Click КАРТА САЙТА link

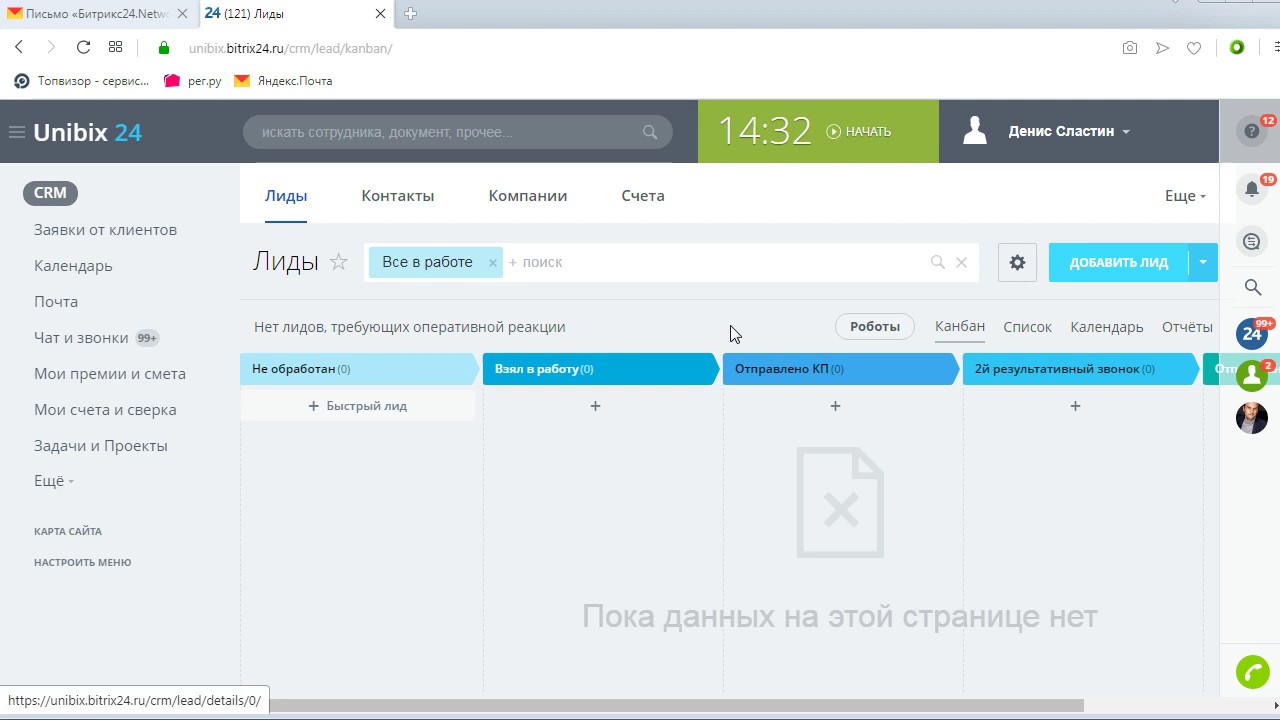tap(68, 532)
